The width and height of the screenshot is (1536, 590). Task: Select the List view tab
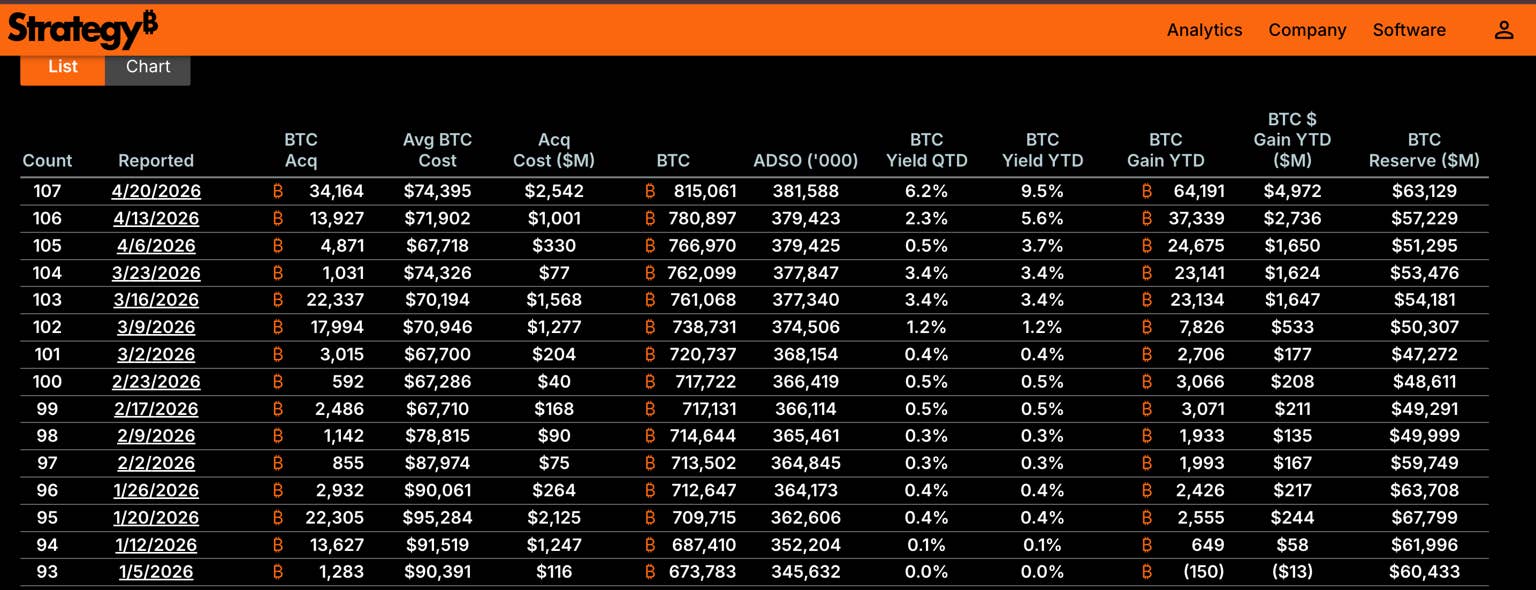click(x=62, y=67)
